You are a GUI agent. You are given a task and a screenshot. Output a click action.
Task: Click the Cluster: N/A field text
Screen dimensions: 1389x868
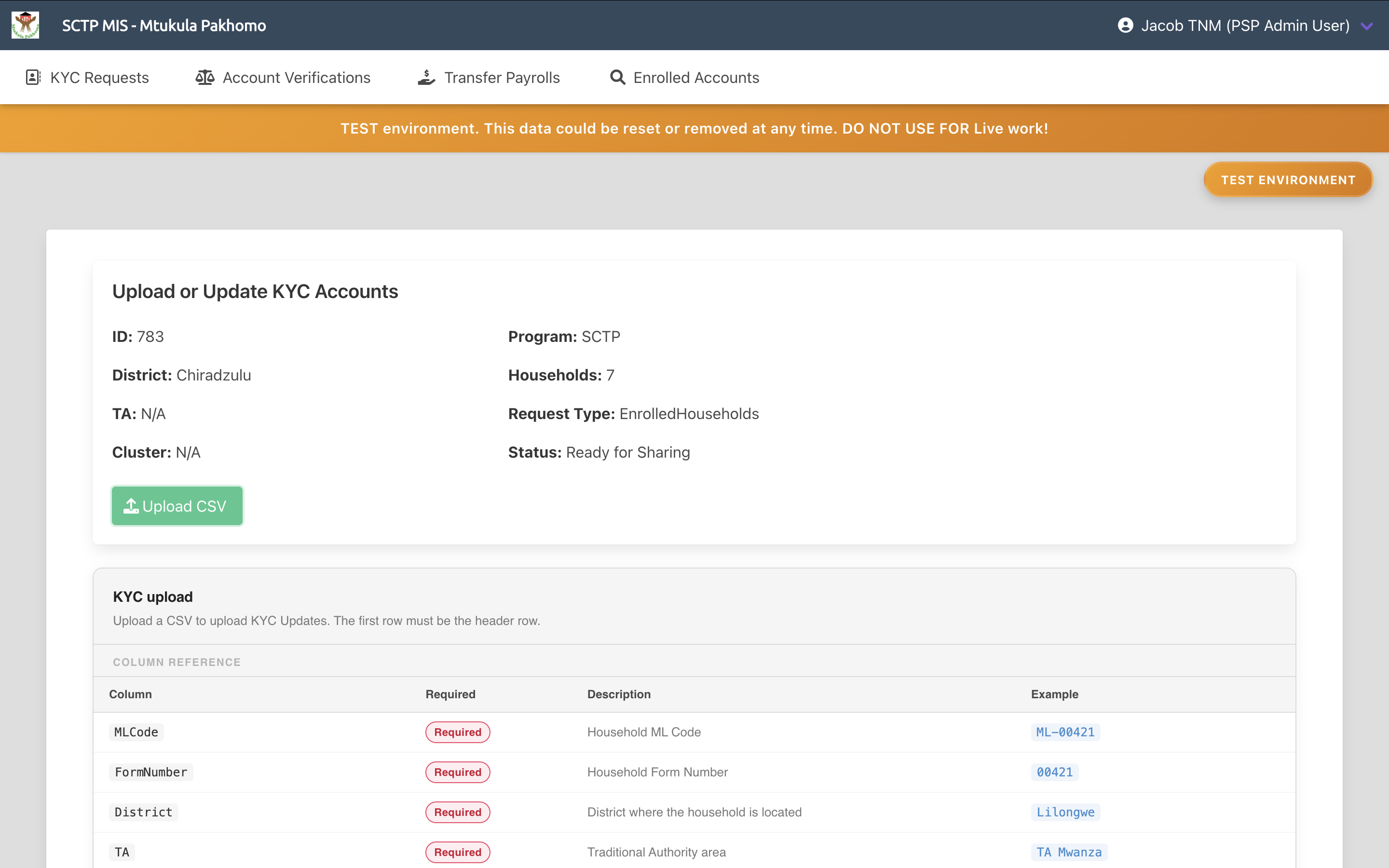(156, 452)
